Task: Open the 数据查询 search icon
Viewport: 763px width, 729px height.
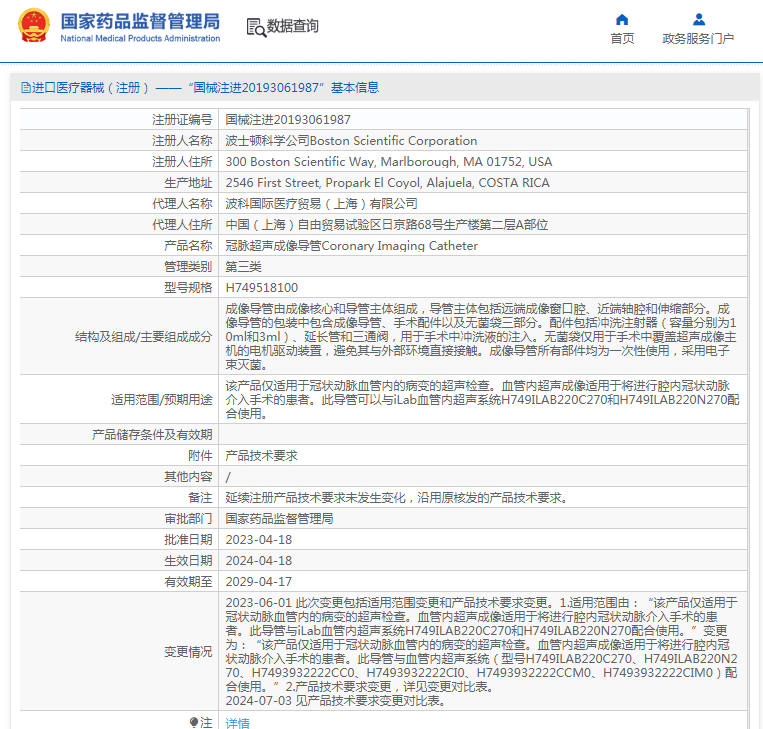Action: (x=256, y=27)
